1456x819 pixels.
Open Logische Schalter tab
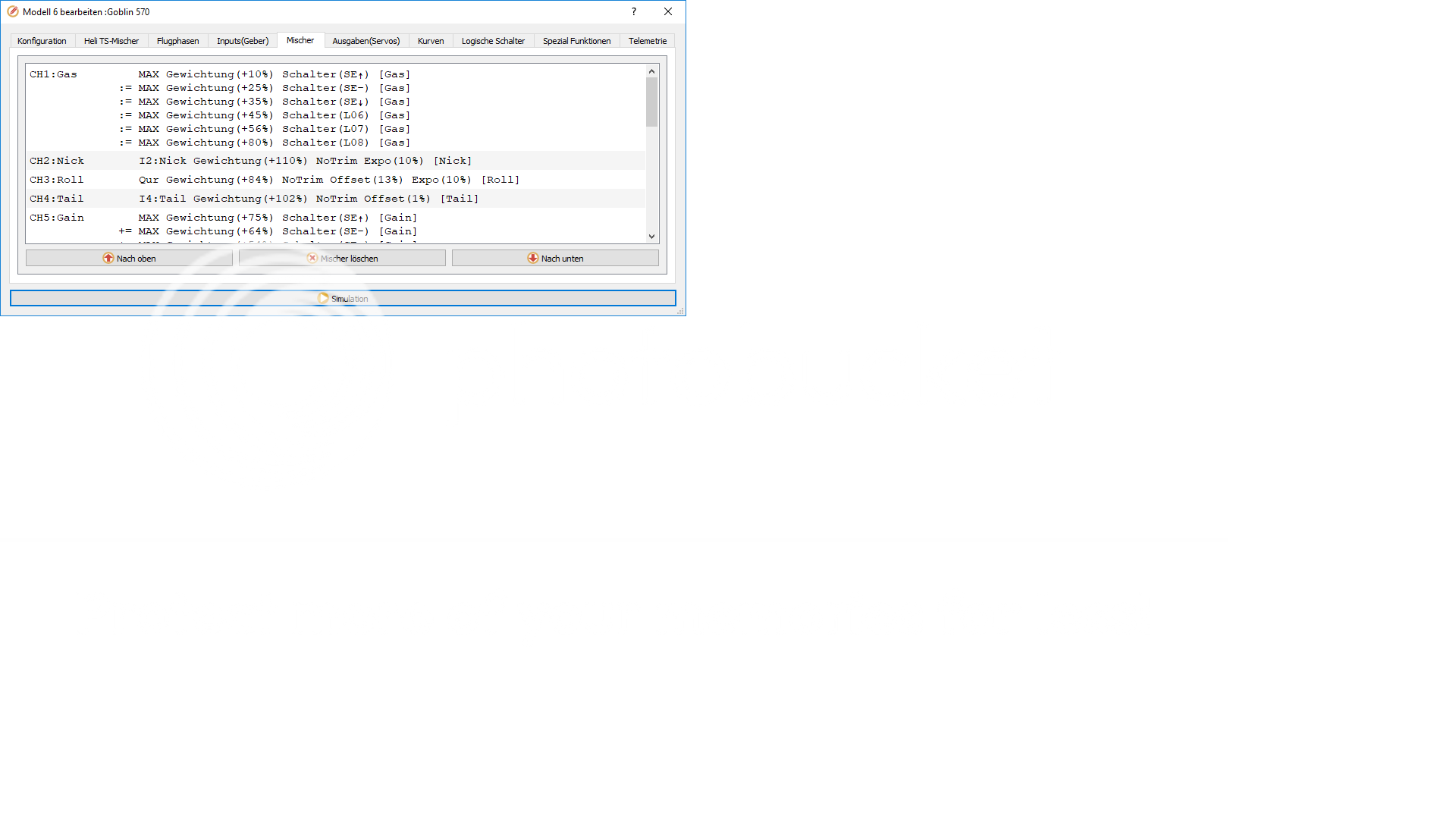click(493, 41)
